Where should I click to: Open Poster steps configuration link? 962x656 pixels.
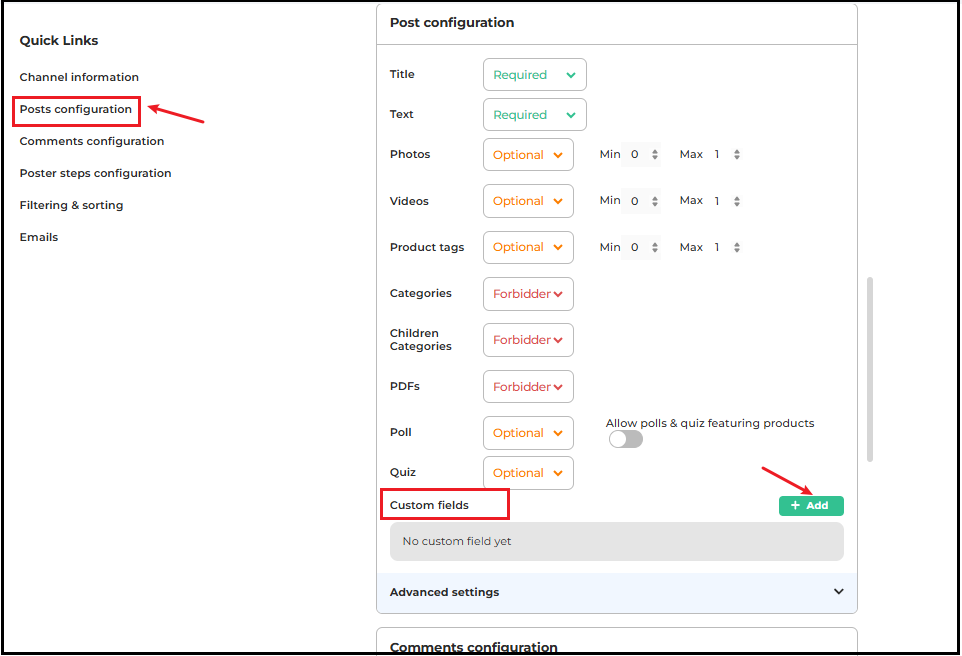tap(95, 173)
